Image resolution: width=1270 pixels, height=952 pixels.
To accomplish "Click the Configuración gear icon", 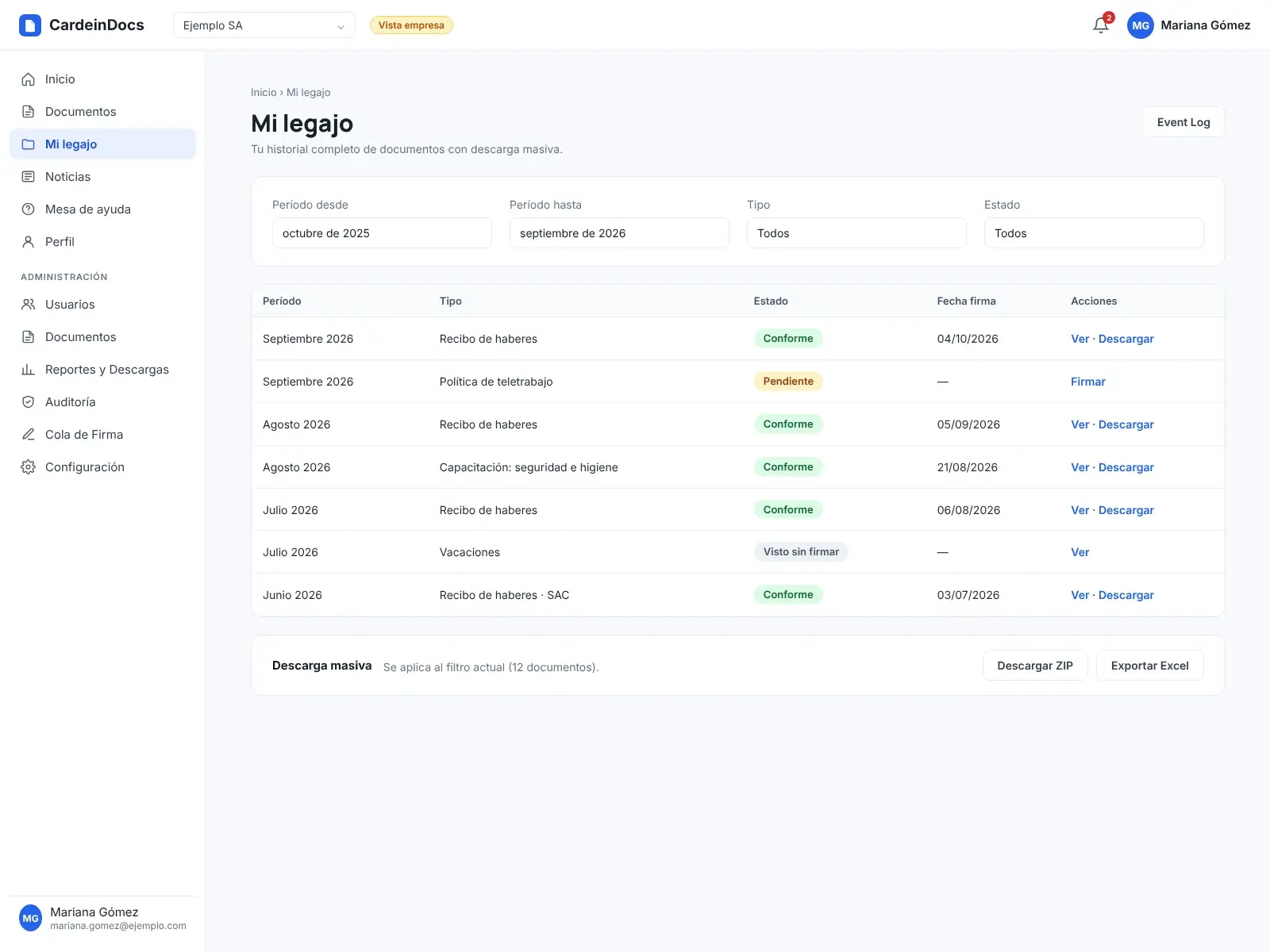I will pos(29,467).
